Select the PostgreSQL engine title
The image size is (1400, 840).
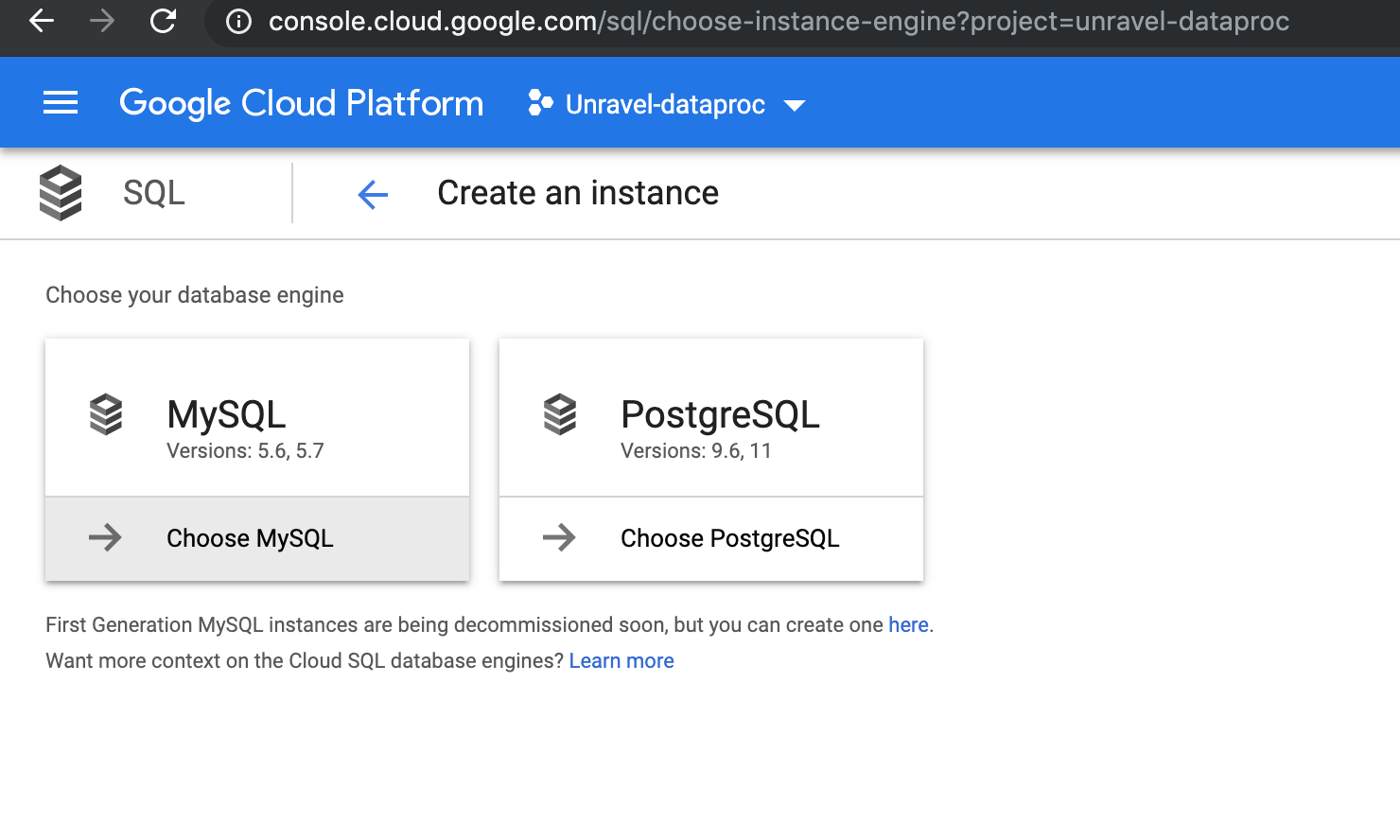point(720,414)
